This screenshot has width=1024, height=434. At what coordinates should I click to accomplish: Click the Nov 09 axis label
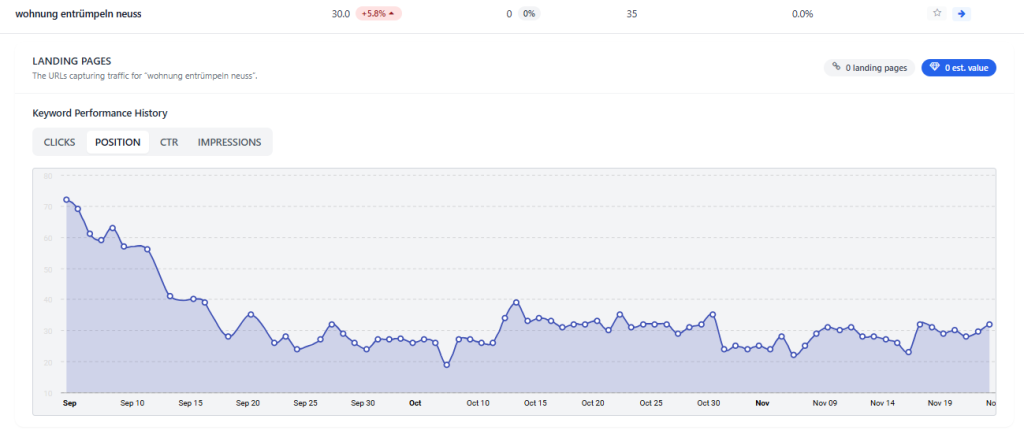(824, 404)
